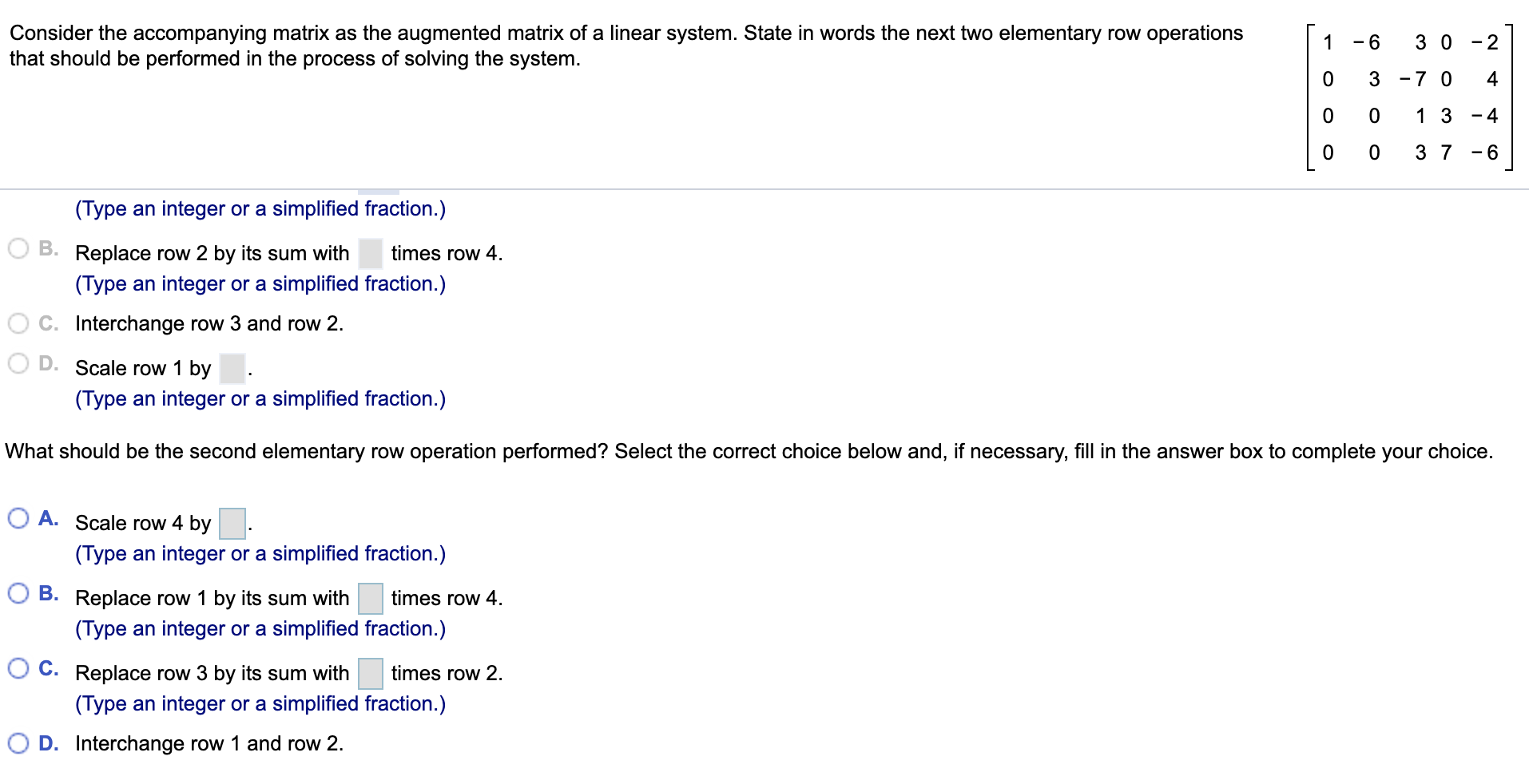Click the answer box in Replace row 1 choice
The height and width of the screenshot is (784, 1529).
[x=370, y=598]
